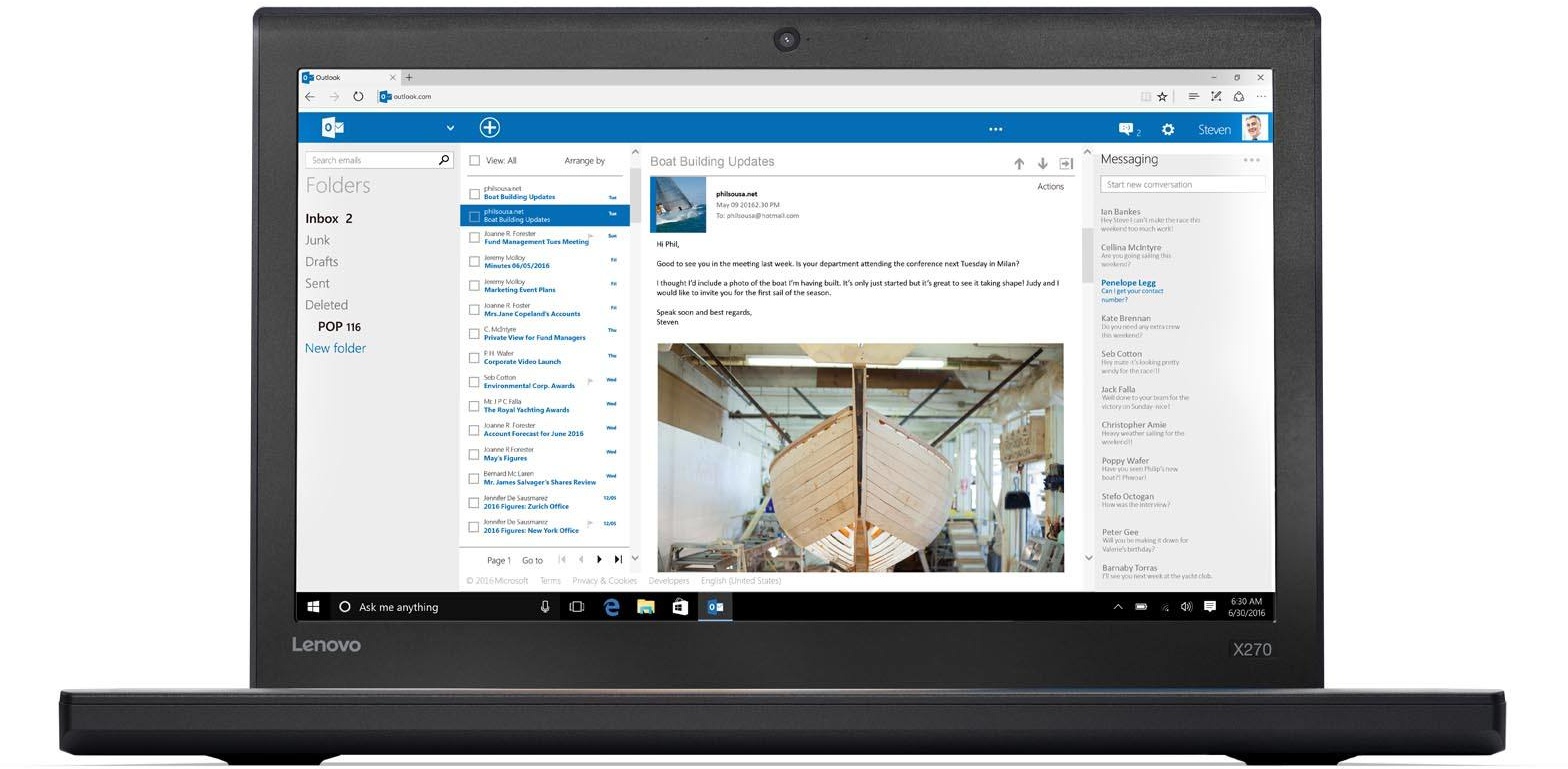Open Penelope Legg's conversation
Screen dimensions: 1568x769
tap(1128, 283)
